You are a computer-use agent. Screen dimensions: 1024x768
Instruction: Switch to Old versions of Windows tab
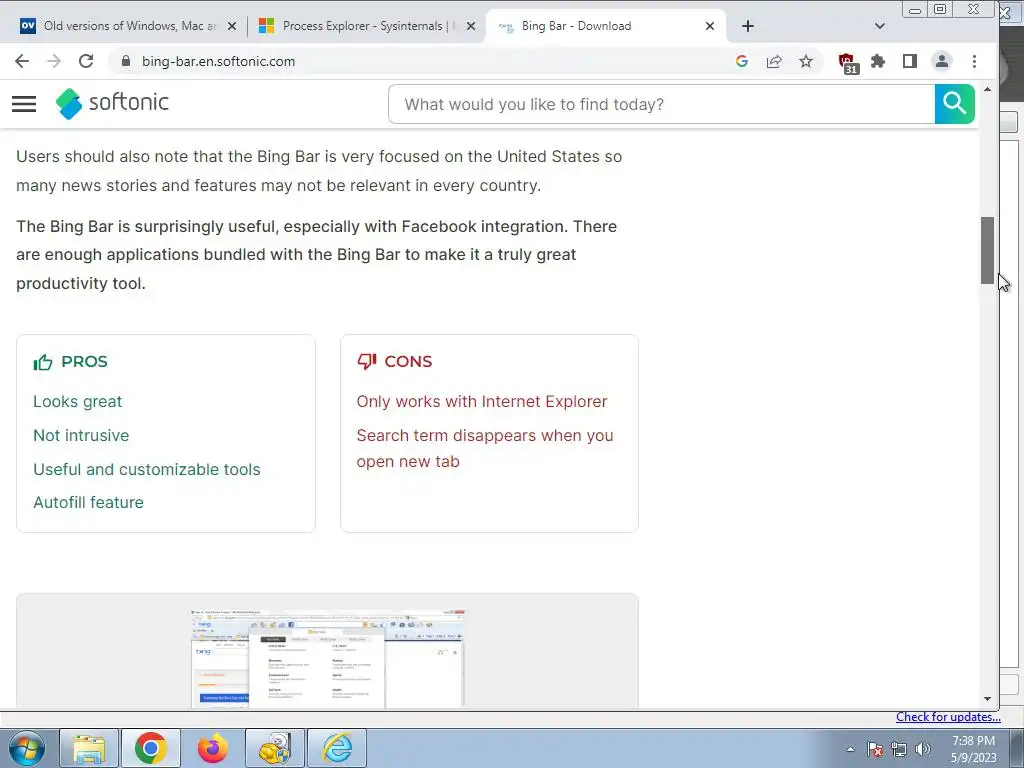pyautogui.click(x=128, y=26)
